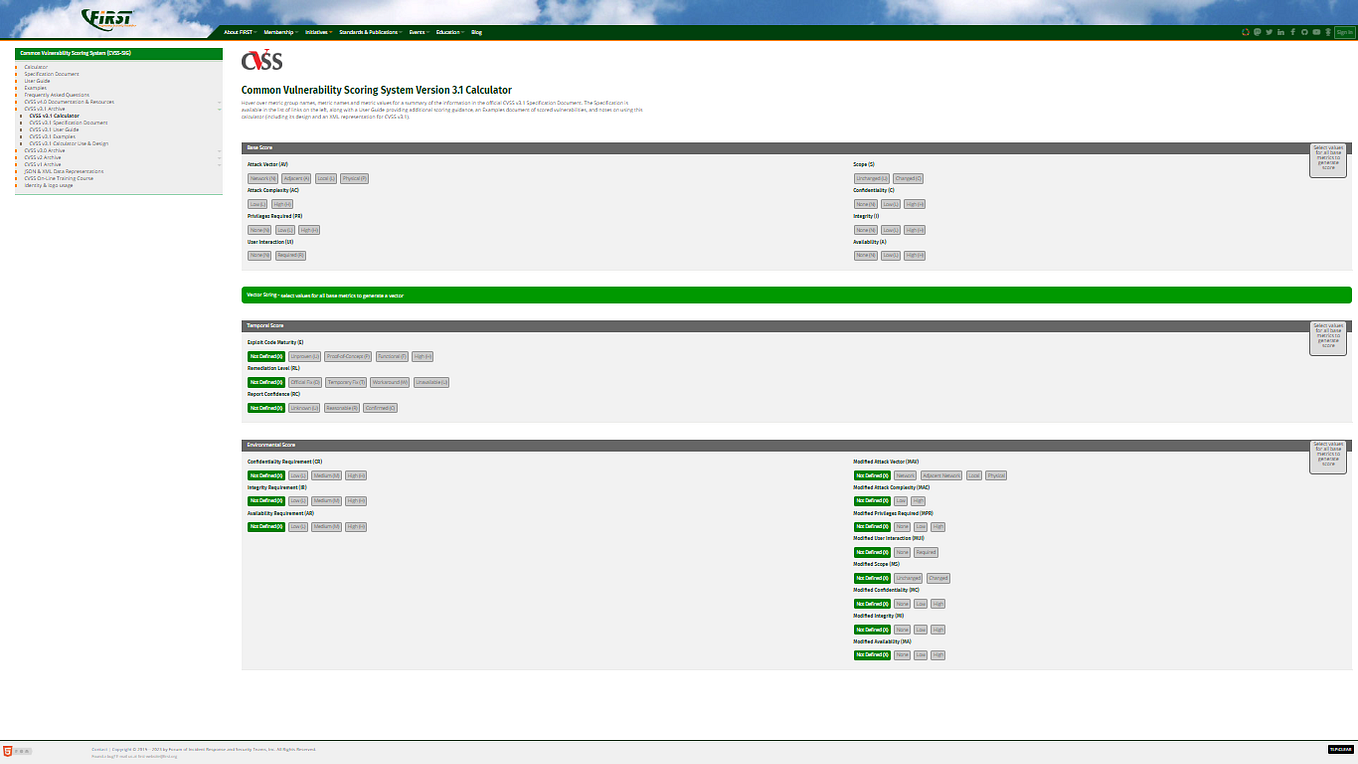Click the LinkedIn icon in the header
Screen dimensions: 1358x764
click(x=1283, y=32)
